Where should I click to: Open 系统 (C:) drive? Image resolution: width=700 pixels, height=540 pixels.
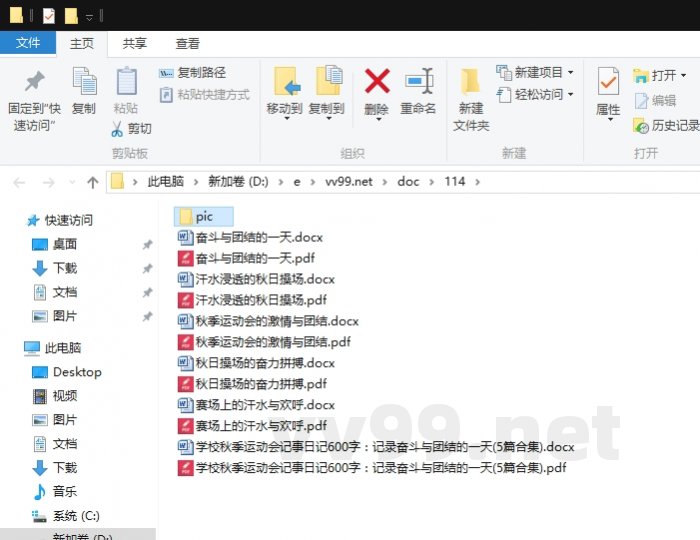coord(66,516)
